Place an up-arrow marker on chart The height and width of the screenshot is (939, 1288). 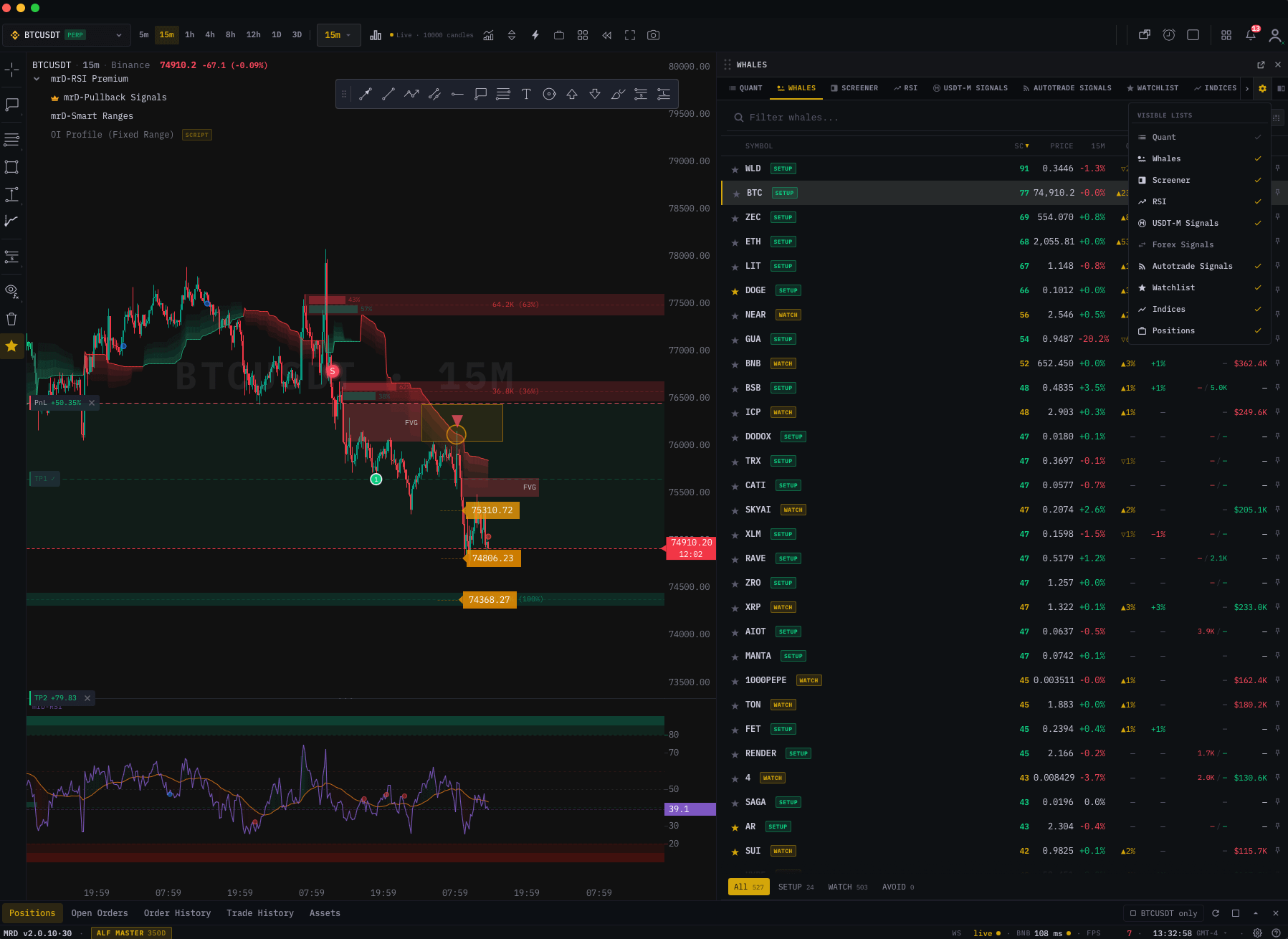click(572, 94)
